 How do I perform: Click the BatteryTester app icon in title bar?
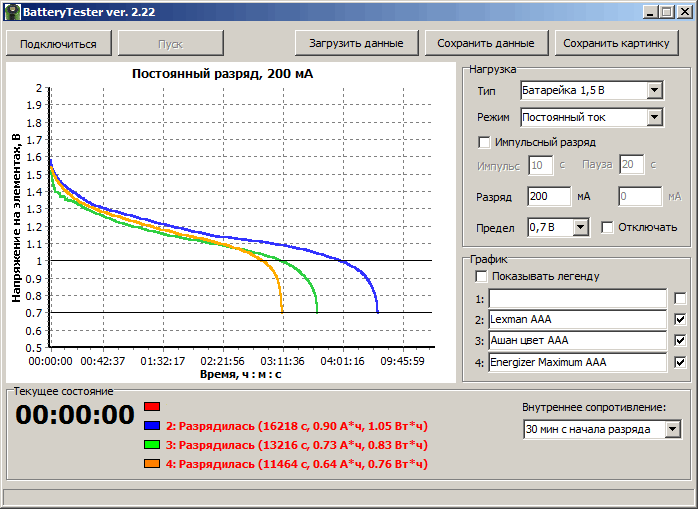tap(11, 11)
